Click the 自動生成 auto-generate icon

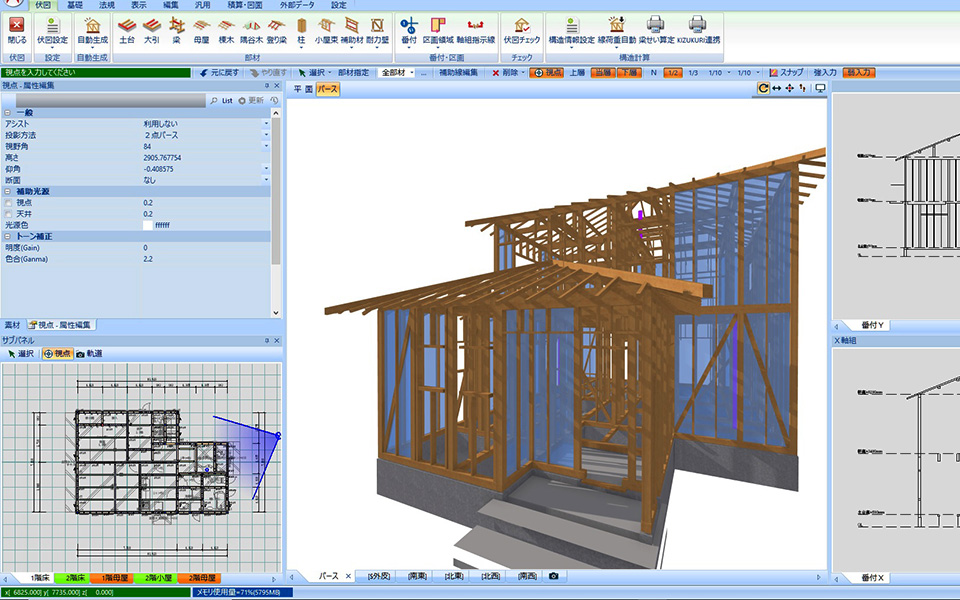coord(92,27)
